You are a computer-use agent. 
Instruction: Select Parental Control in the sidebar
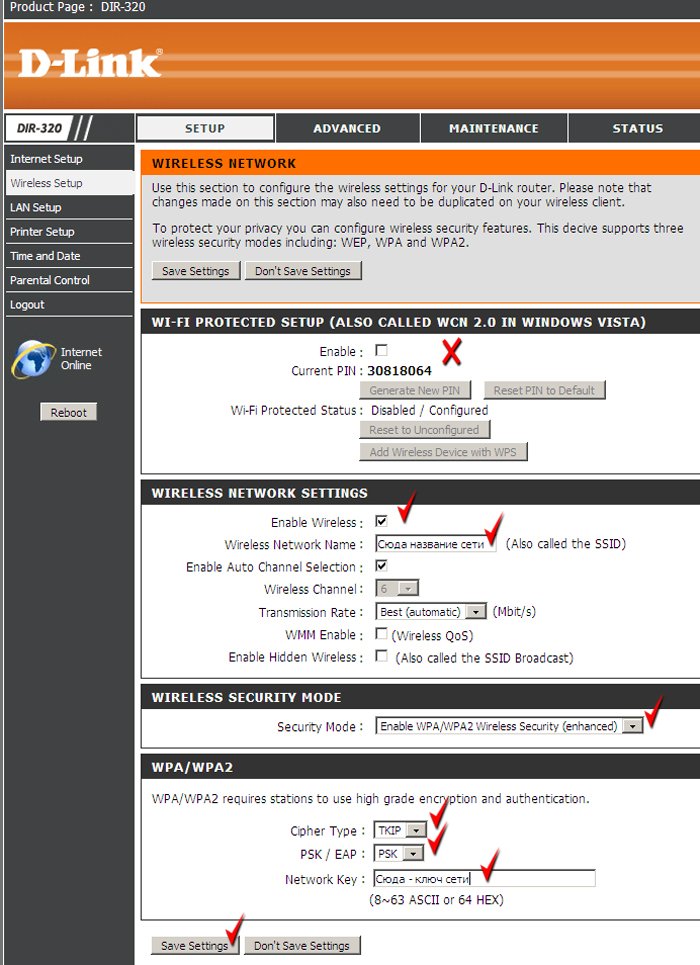[x=50, y=280]
